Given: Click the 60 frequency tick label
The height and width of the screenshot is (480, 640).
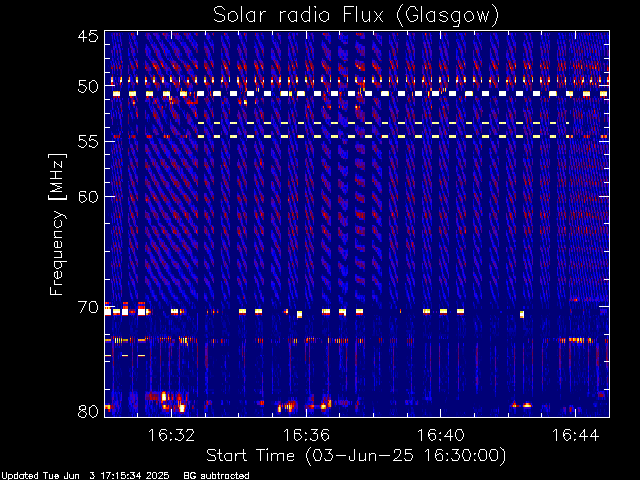Looking at the screenshot, I should pyautogui.click(x=88, y=197).
